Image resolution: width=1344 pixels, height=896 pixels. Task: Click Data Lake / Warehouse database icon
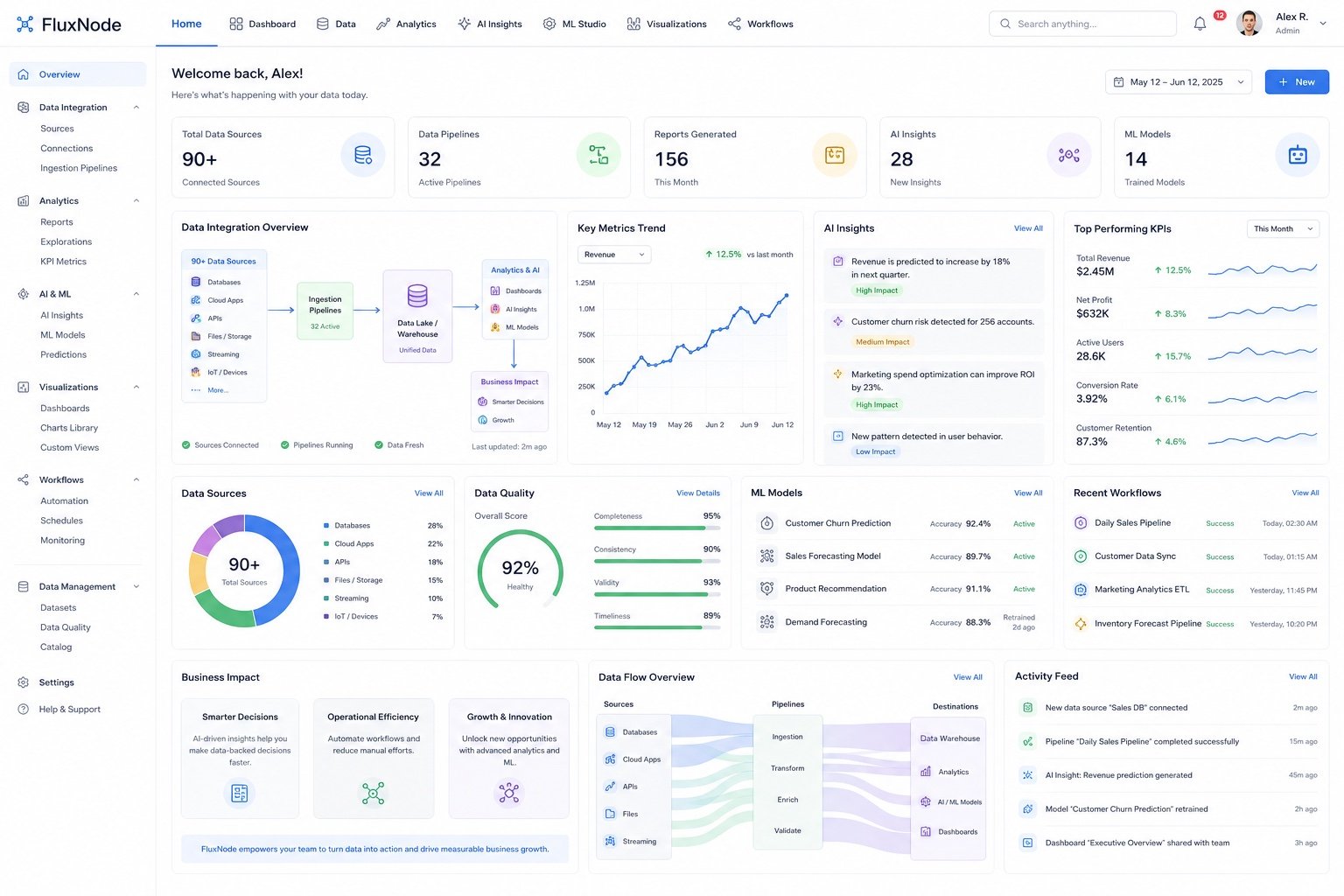(x=417, y=296)
